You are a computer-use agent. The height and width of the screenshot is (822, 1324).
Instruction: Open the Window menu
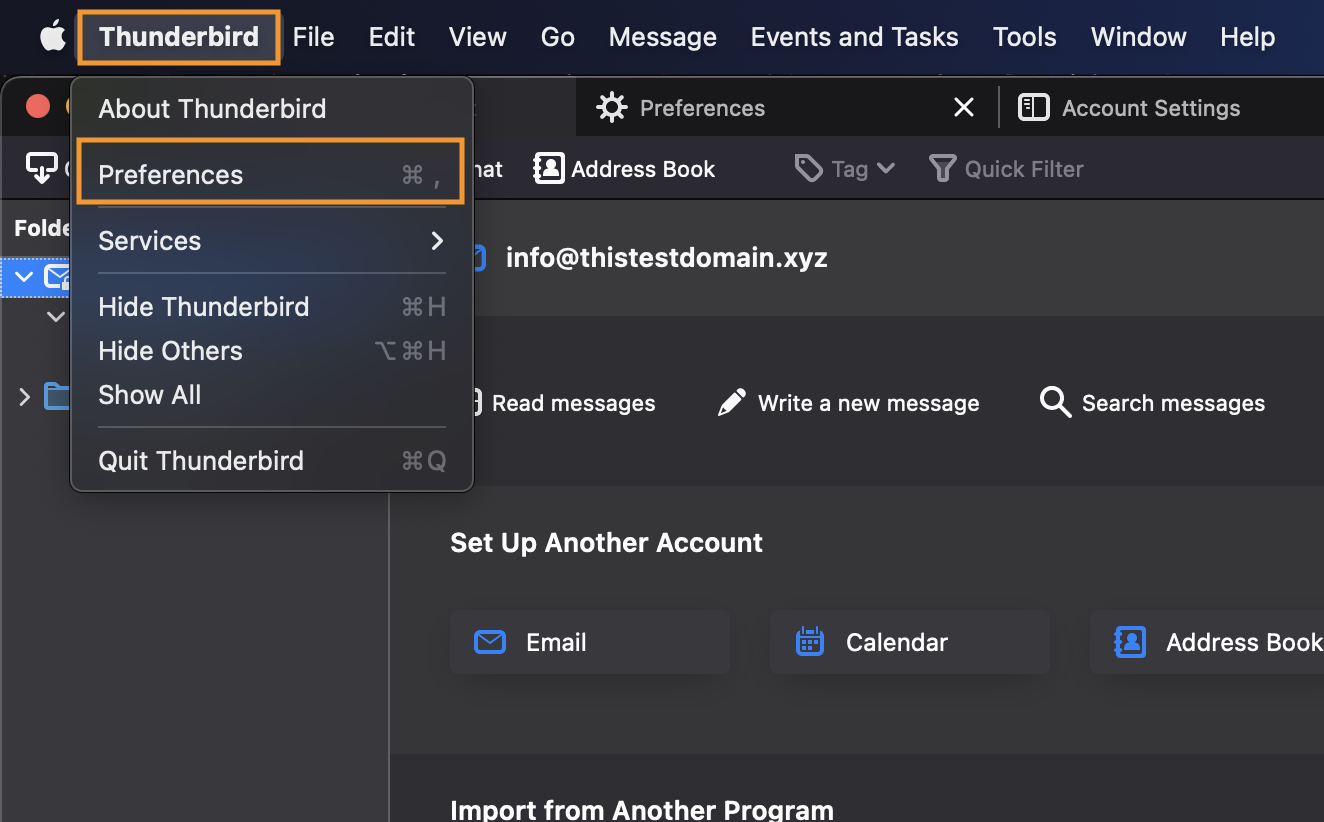(x=1138, y=38)
